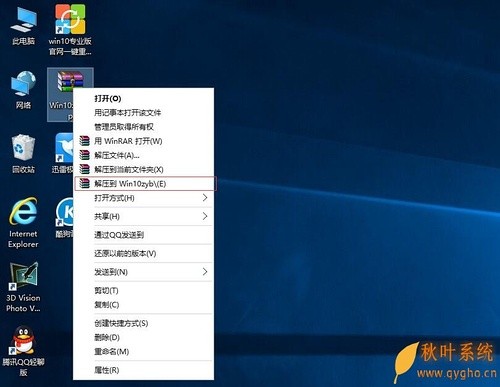
Task: Choose 通过QQ发送到 menu entry
Action: click(143, 235)
